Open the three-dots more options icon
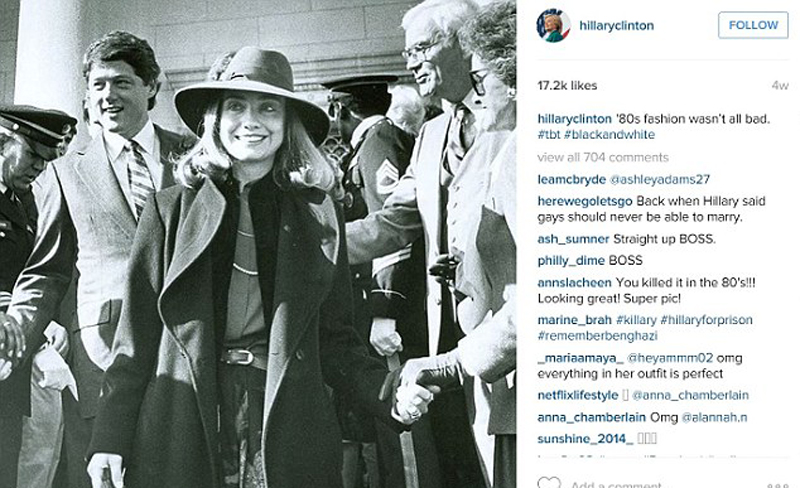The width and height of the screenshot is (800, 488). [x=779, y=485]
